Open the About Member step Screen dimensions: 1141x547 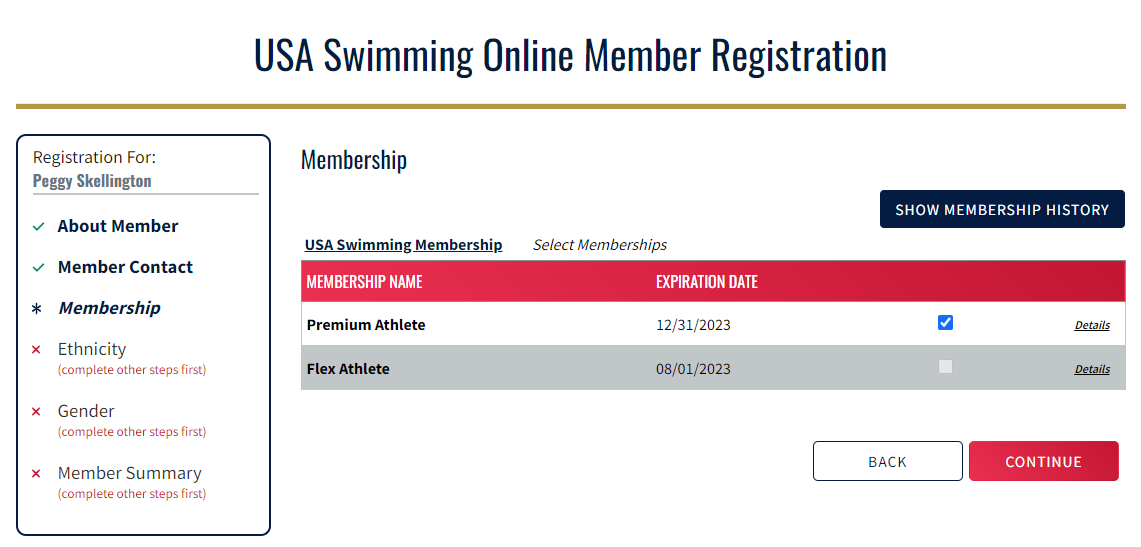tap(118, 226)
